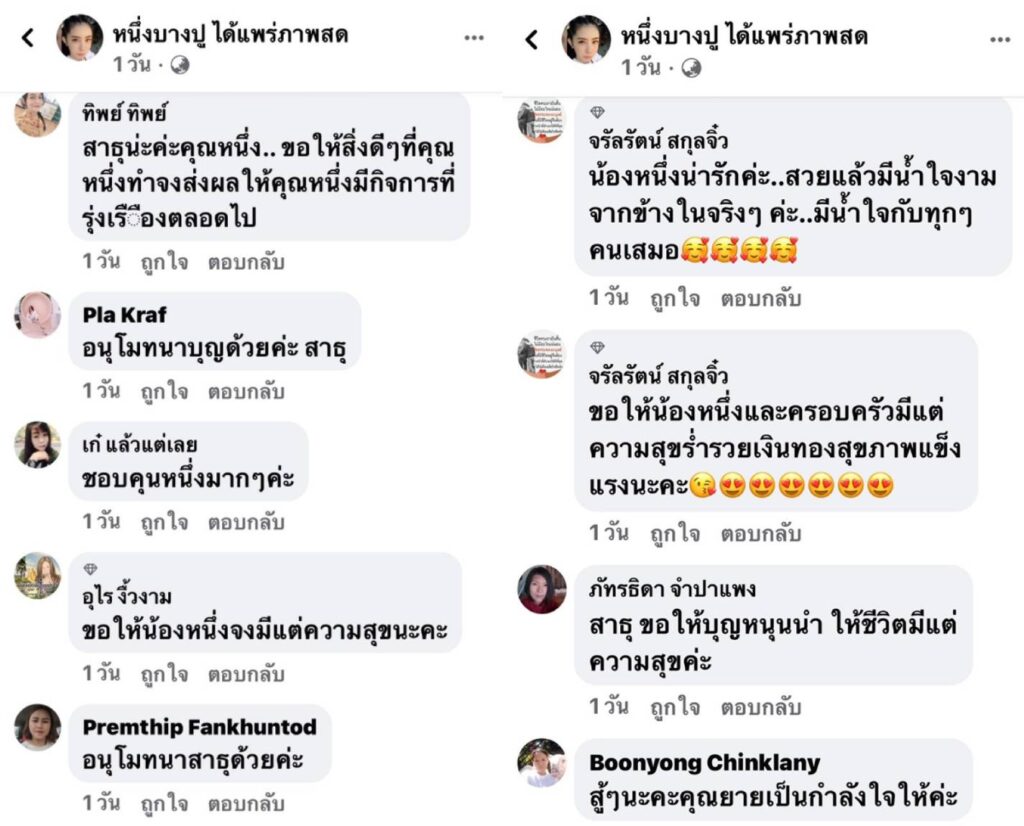
Task: Like Pla Kraf's comment with ถูกใจ
Action: click(165, 392)
